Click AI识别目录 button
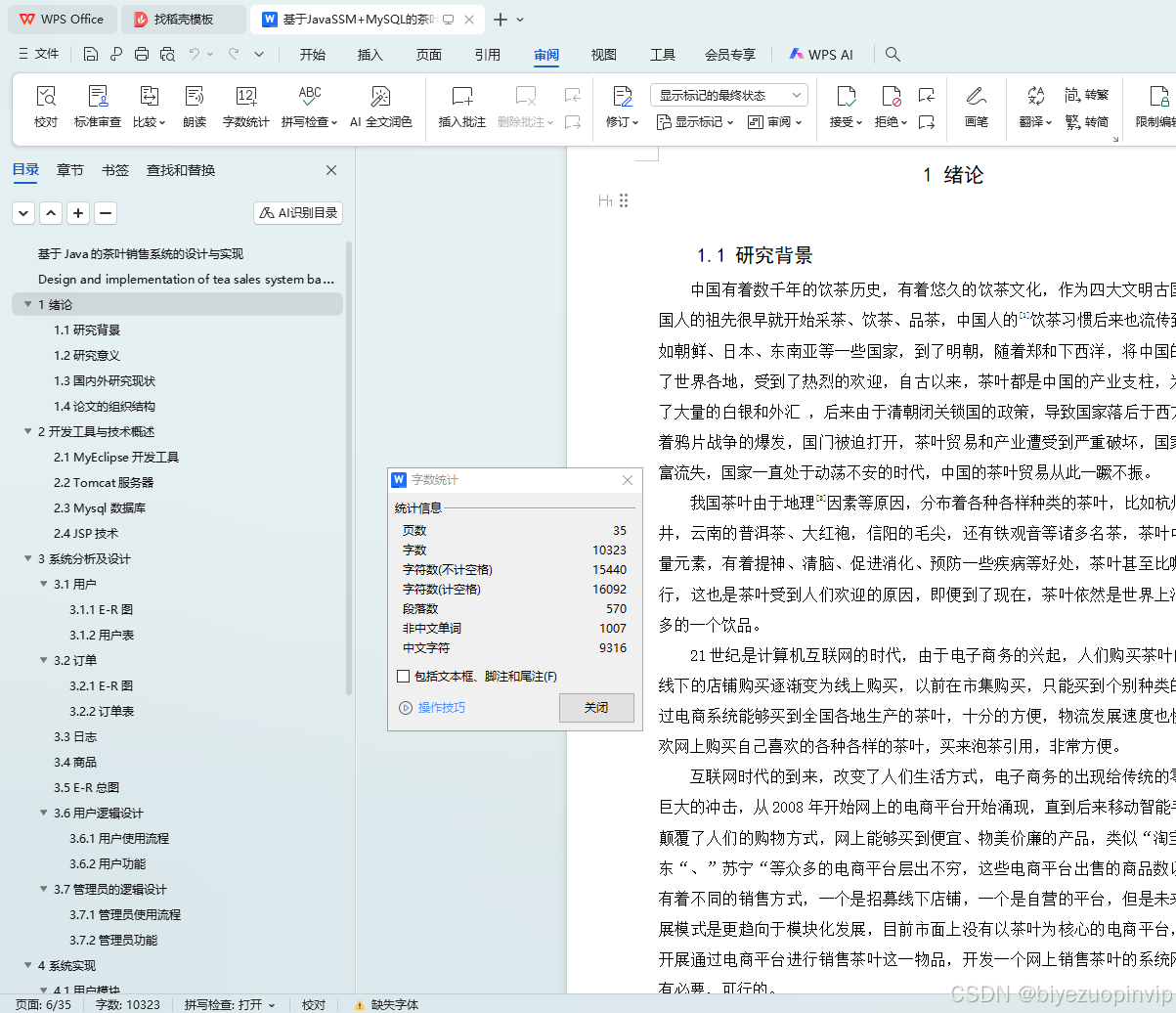This screenshot has height=1013, width=1176. pos(298,212)
